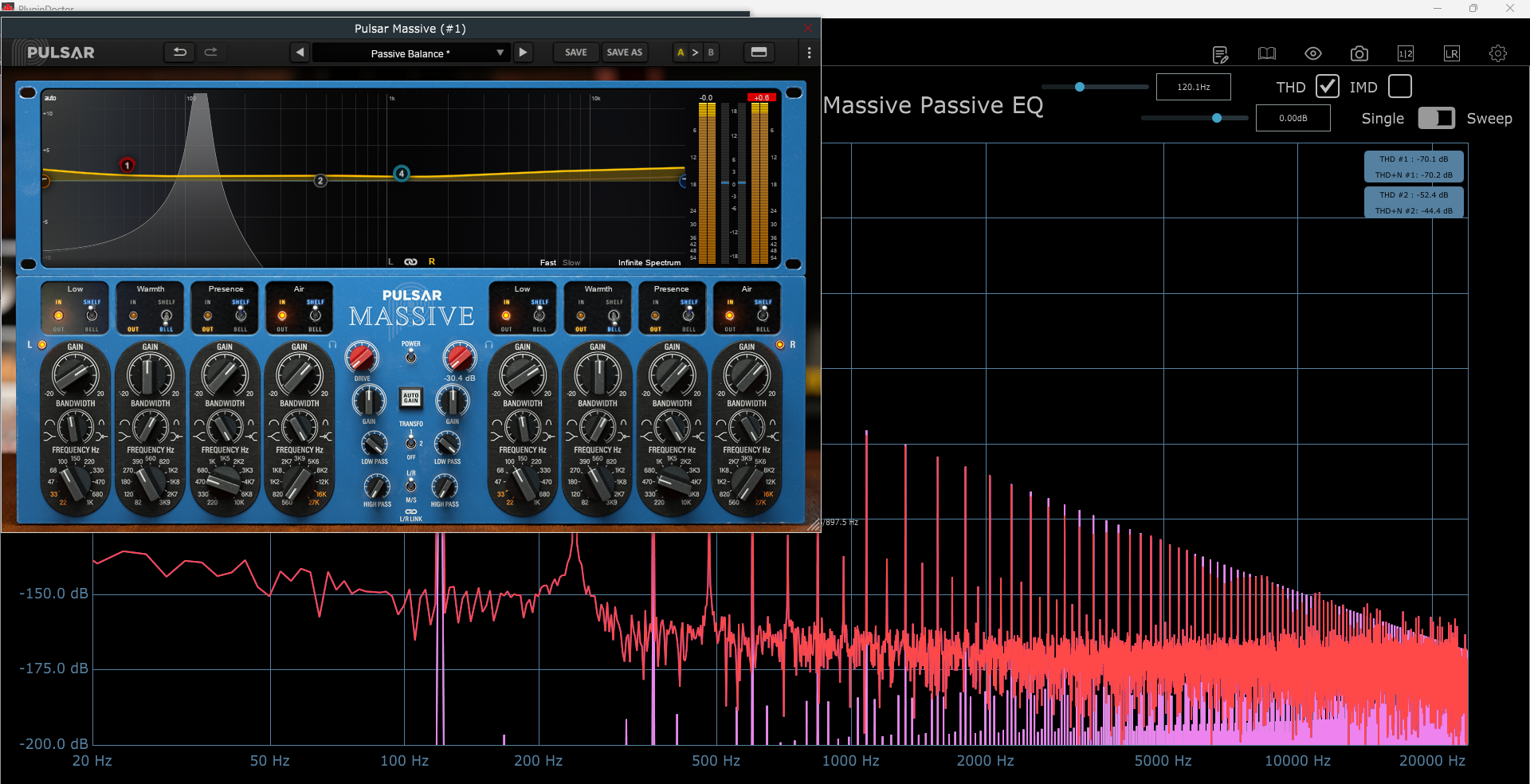Copy A to B arrow button
This screenshot has height=784, width=1530.
[695, 53]
